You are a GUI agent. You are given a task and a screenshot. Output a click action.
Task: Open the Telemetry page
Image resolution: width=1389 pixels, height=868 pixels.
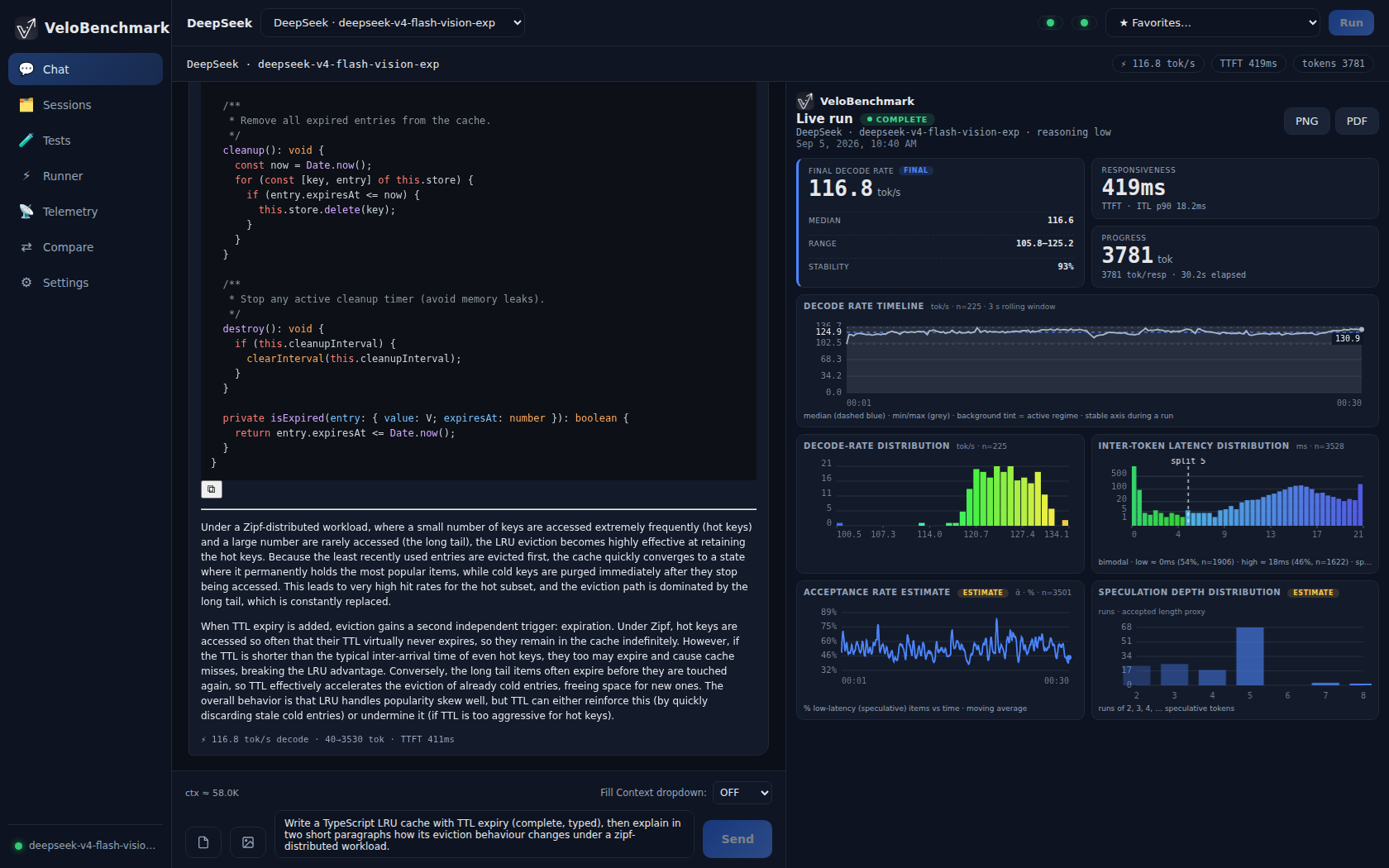pos(86,212)
